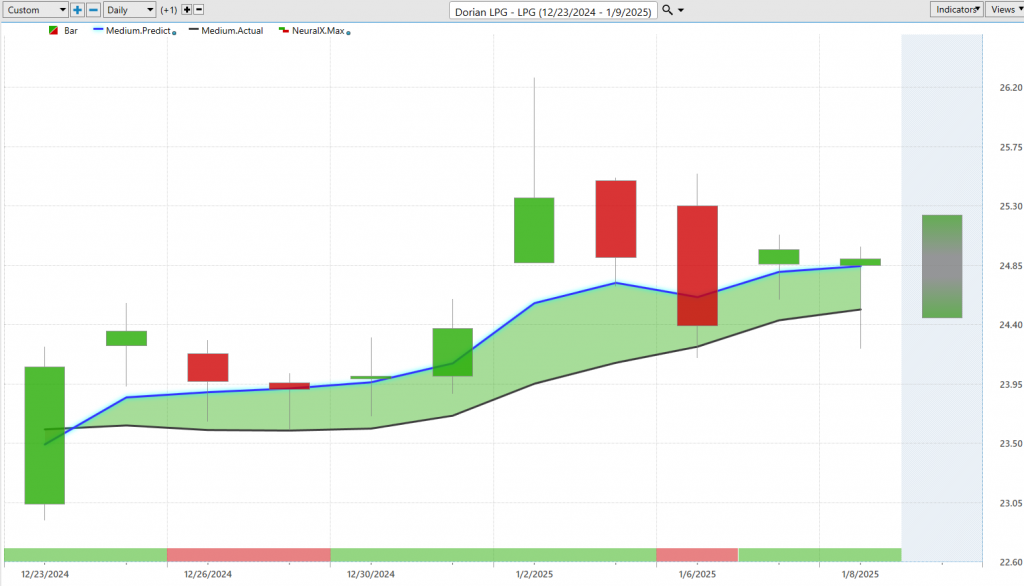Open the Daily interval dropdown
This screenshot has width=1024, height=586.
[129, 10]
